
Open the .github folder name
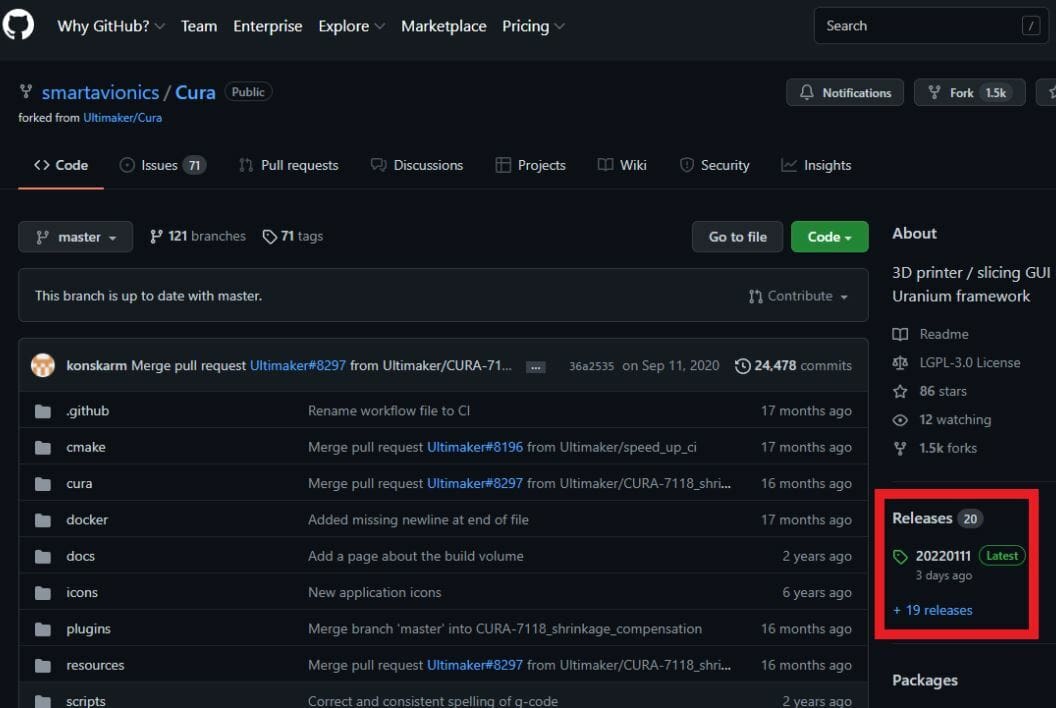pyautogui.click(x=88, y=411)
